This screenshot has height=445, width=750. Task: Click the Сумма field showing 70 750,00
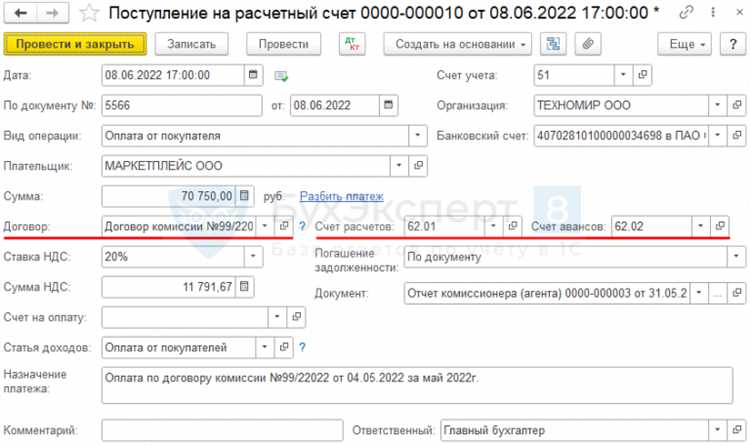168,196
